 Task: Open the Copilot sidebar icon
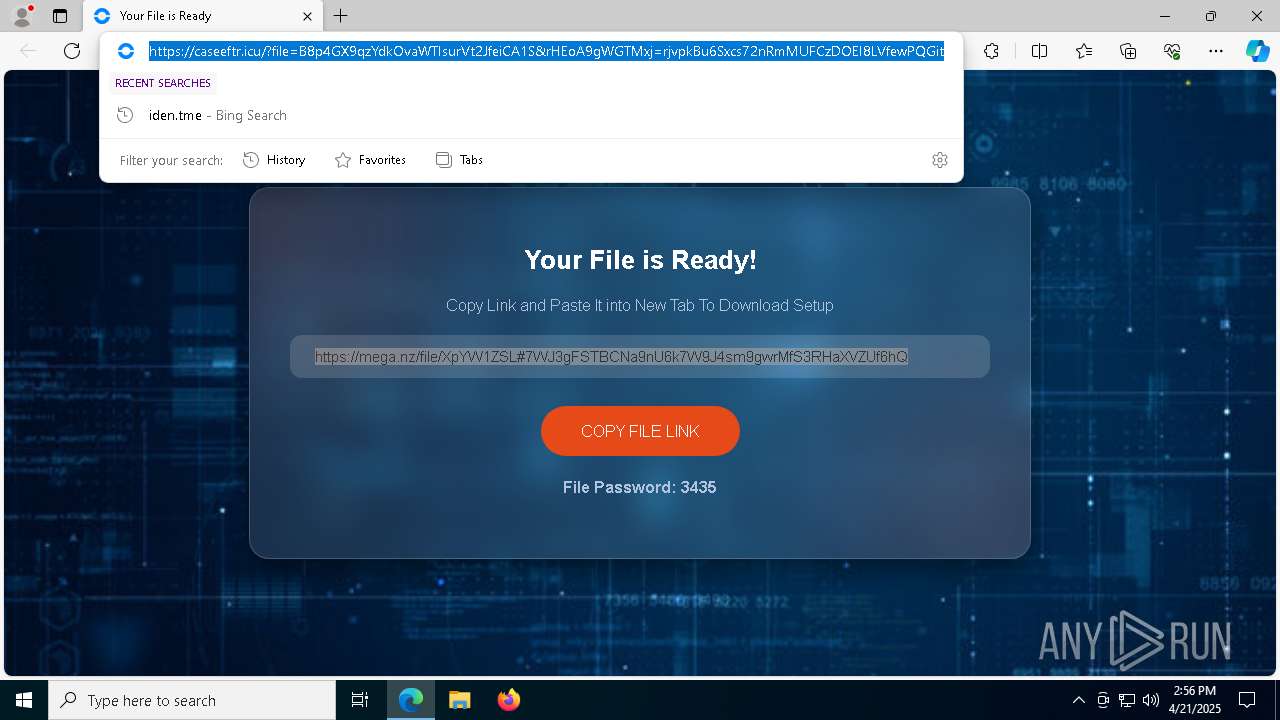(1257, 51)
